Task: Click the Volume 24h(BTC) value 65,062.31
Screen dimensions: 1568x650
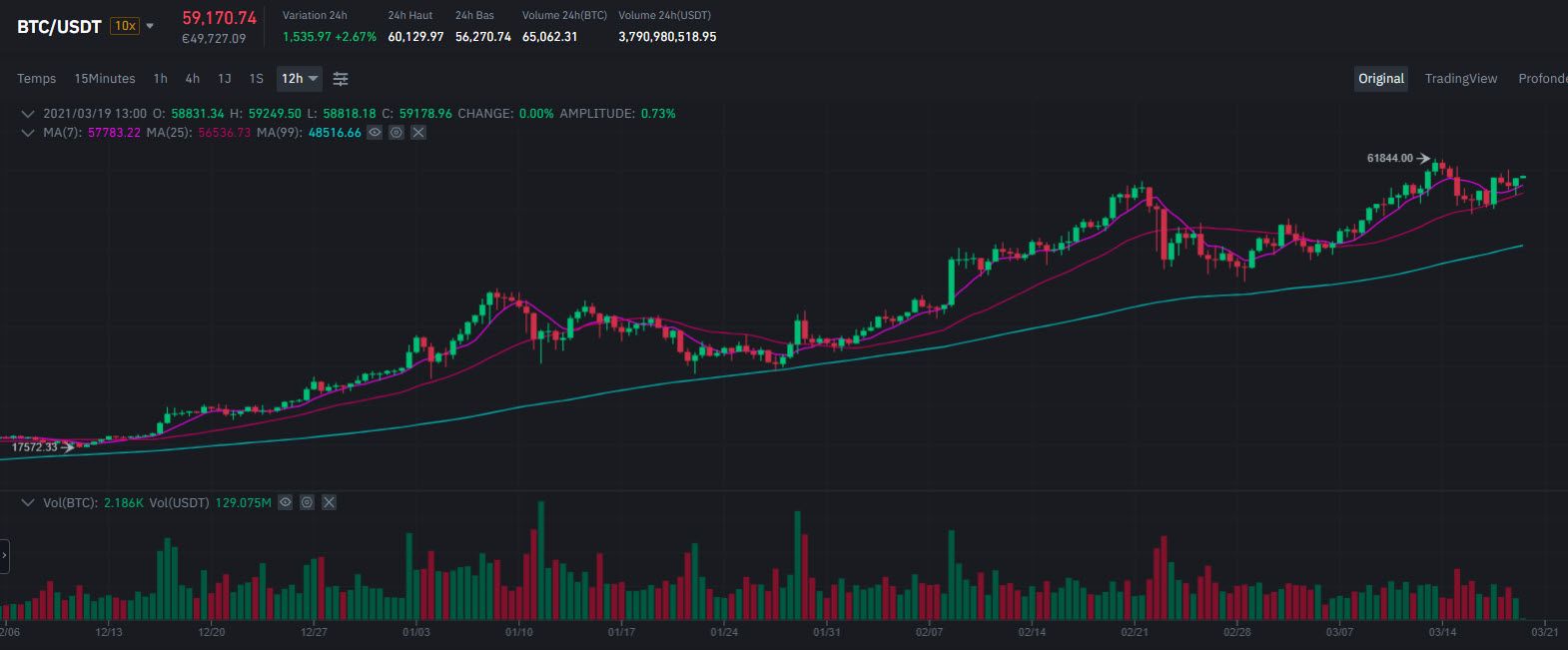Action: pyautogui.click(x=550, y=37)
